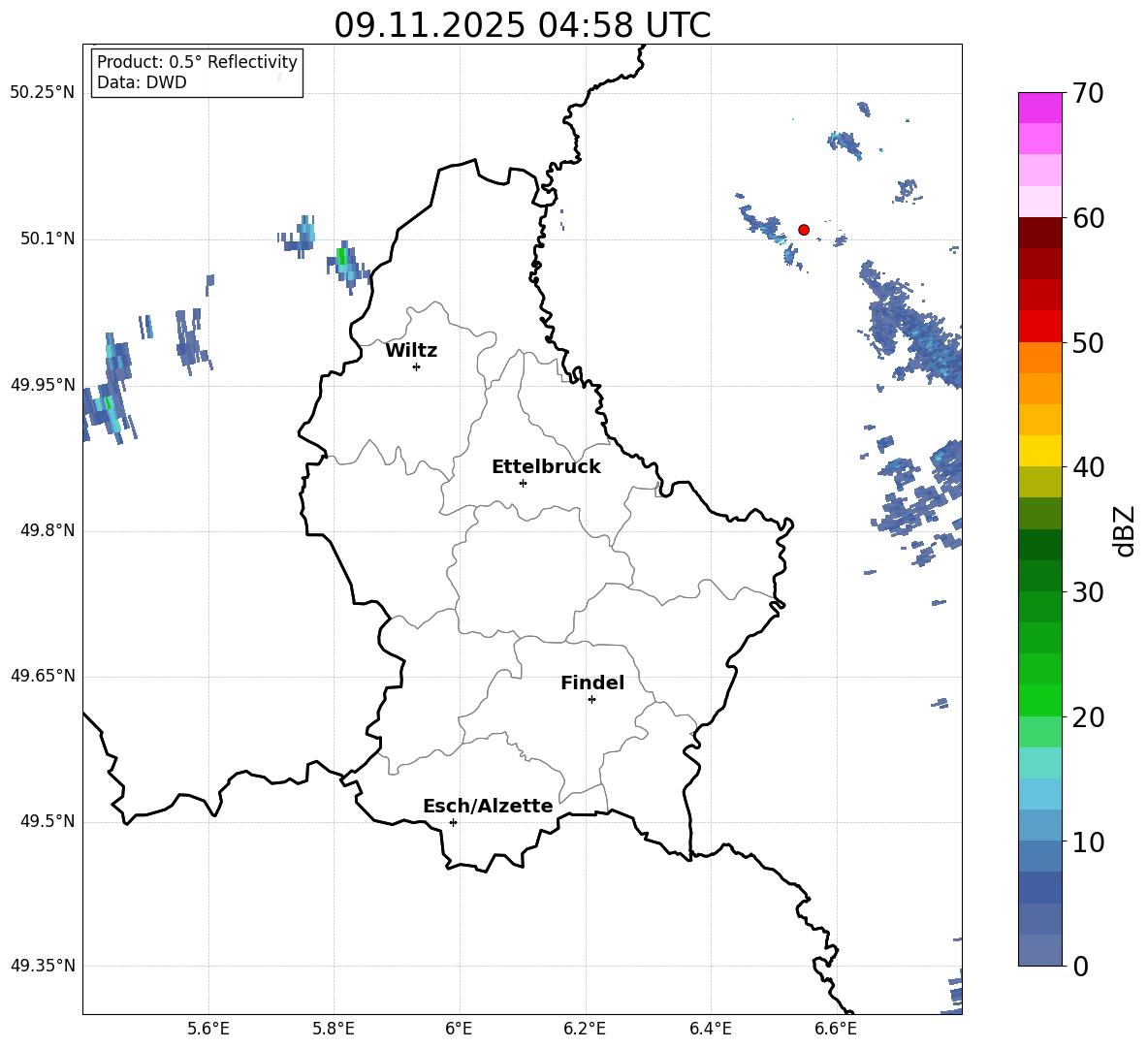Click the Wiltz city label

[x=411, y=351]
